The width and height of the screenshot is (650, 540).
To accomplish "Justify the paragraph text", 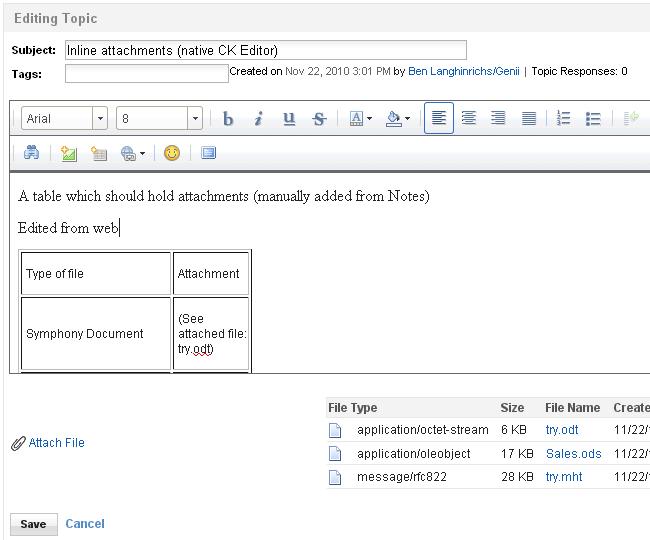I will 529,119.
